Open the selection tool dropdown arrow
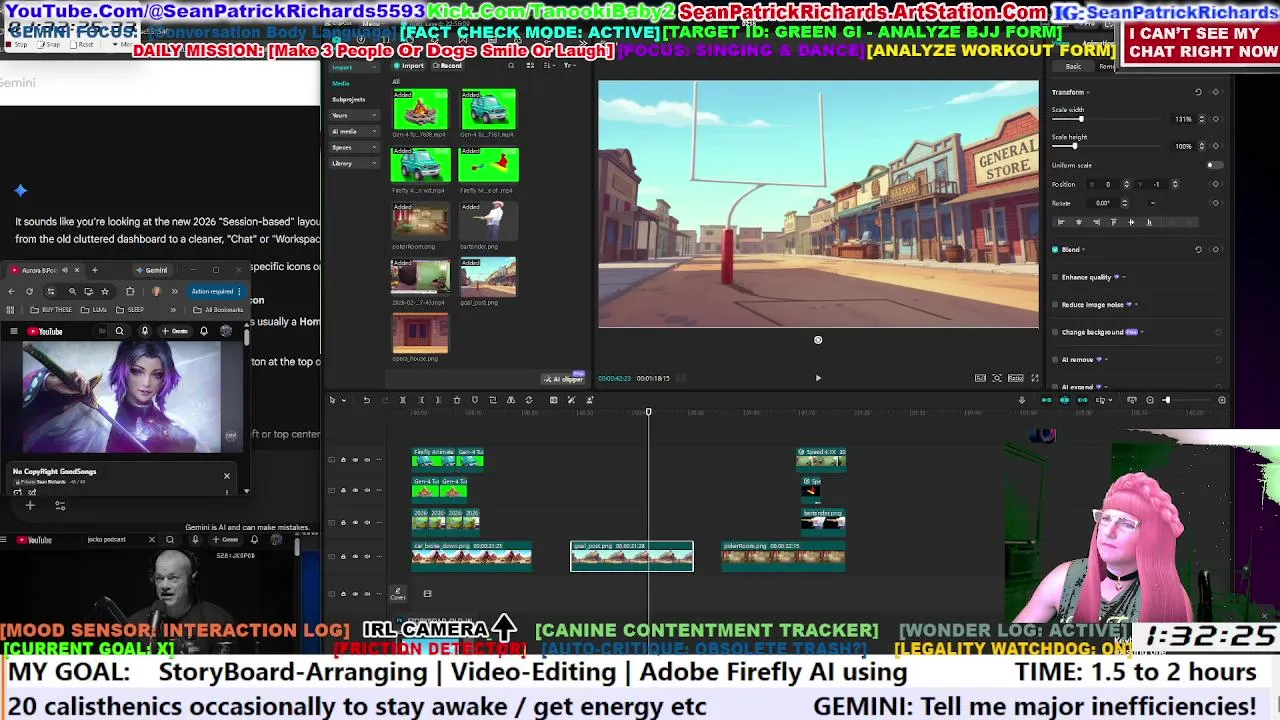Screen dimensions: 1280x720 click(344, 400)
